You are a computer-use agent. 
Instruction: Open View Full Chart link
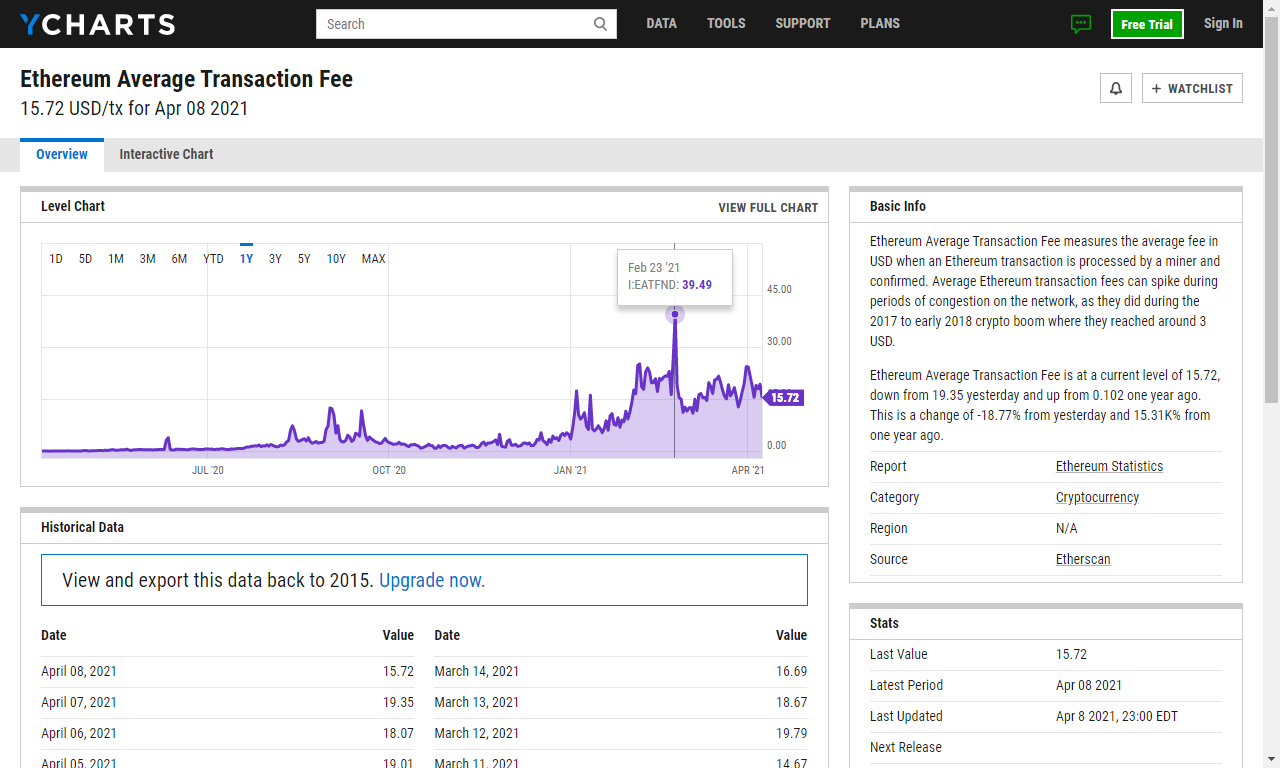tap(768, 208)
